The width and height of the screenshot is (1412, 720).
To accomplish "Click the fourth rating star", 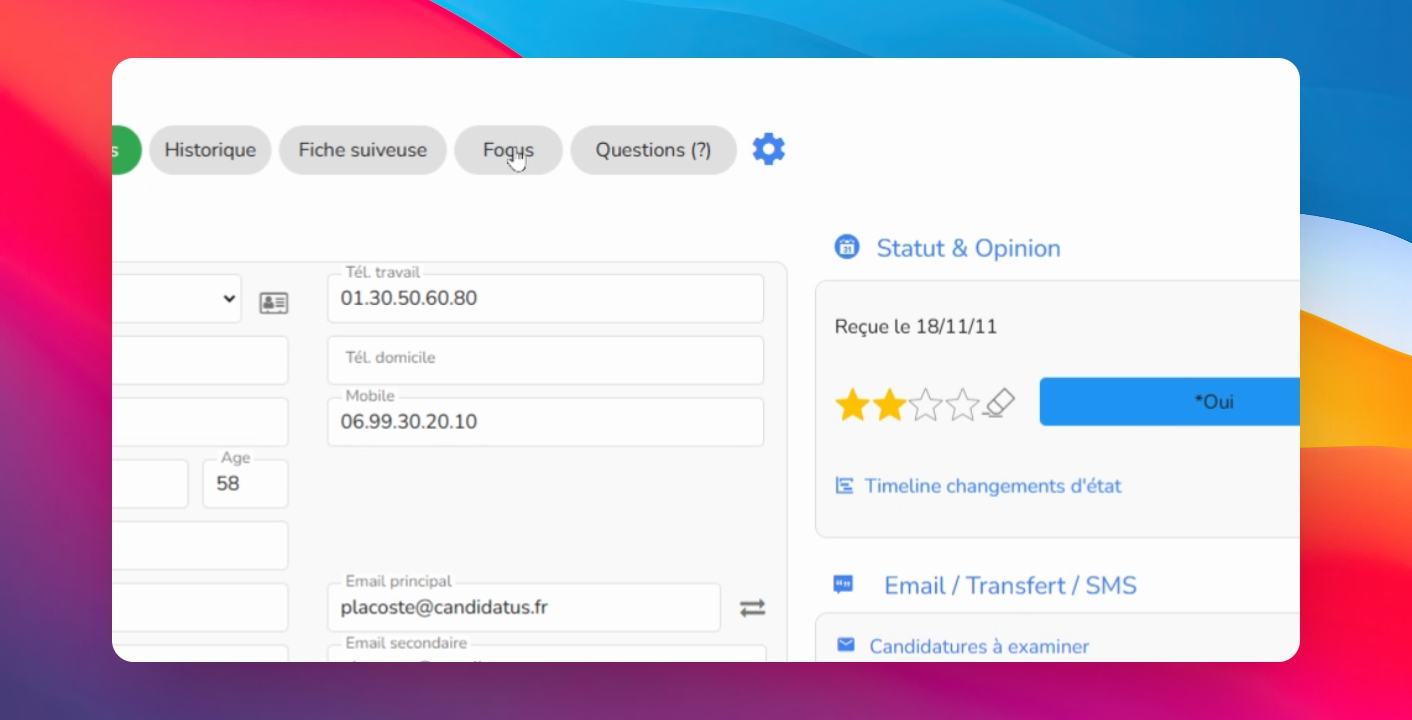I will click(962, 405).
